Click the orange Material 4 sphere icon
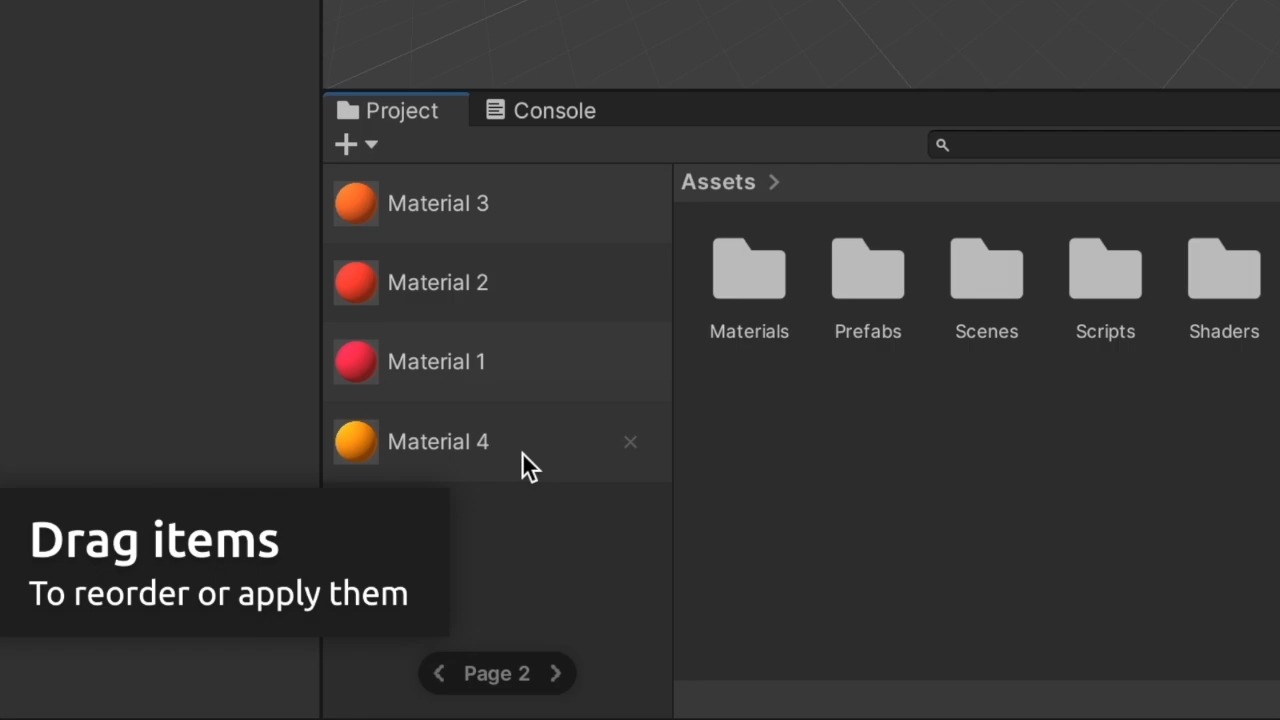The height and width of the screenshot is (720, 1280). (356, 441)
